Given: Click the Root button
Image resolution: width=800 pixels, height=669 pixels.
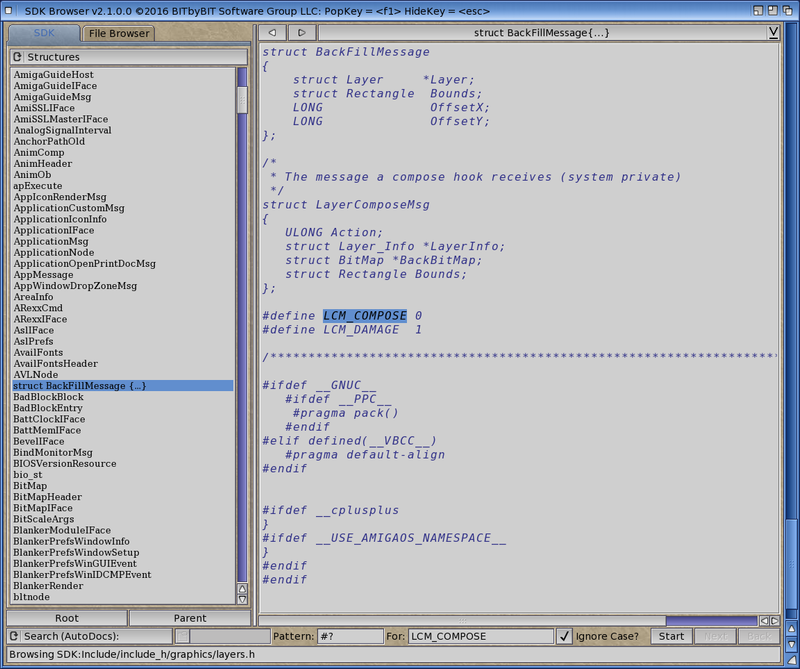Looking at the screenshot, I should point(67,618).
